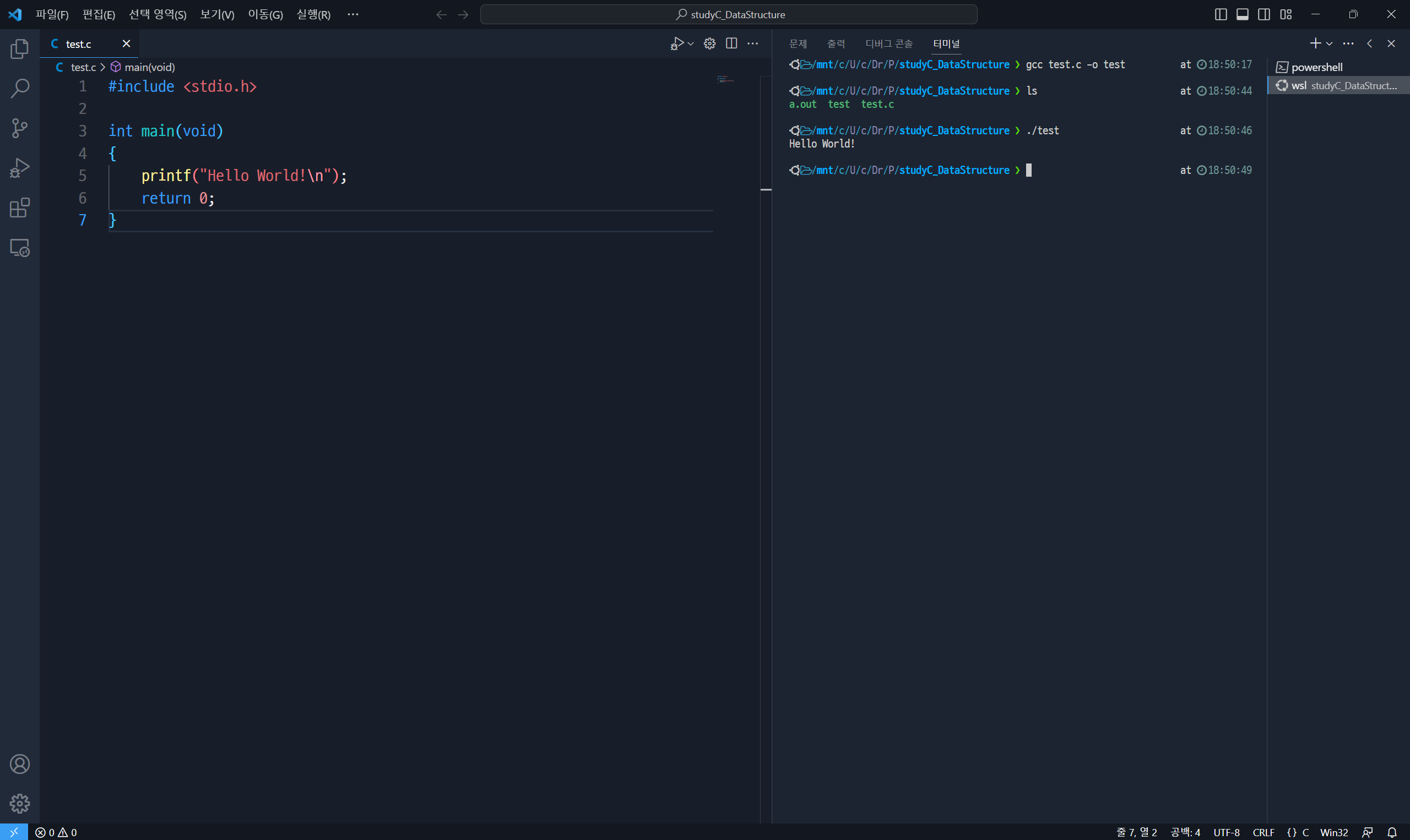Click CRLF line ending in status bar

pyautogui.click(x=1263, y=832)
